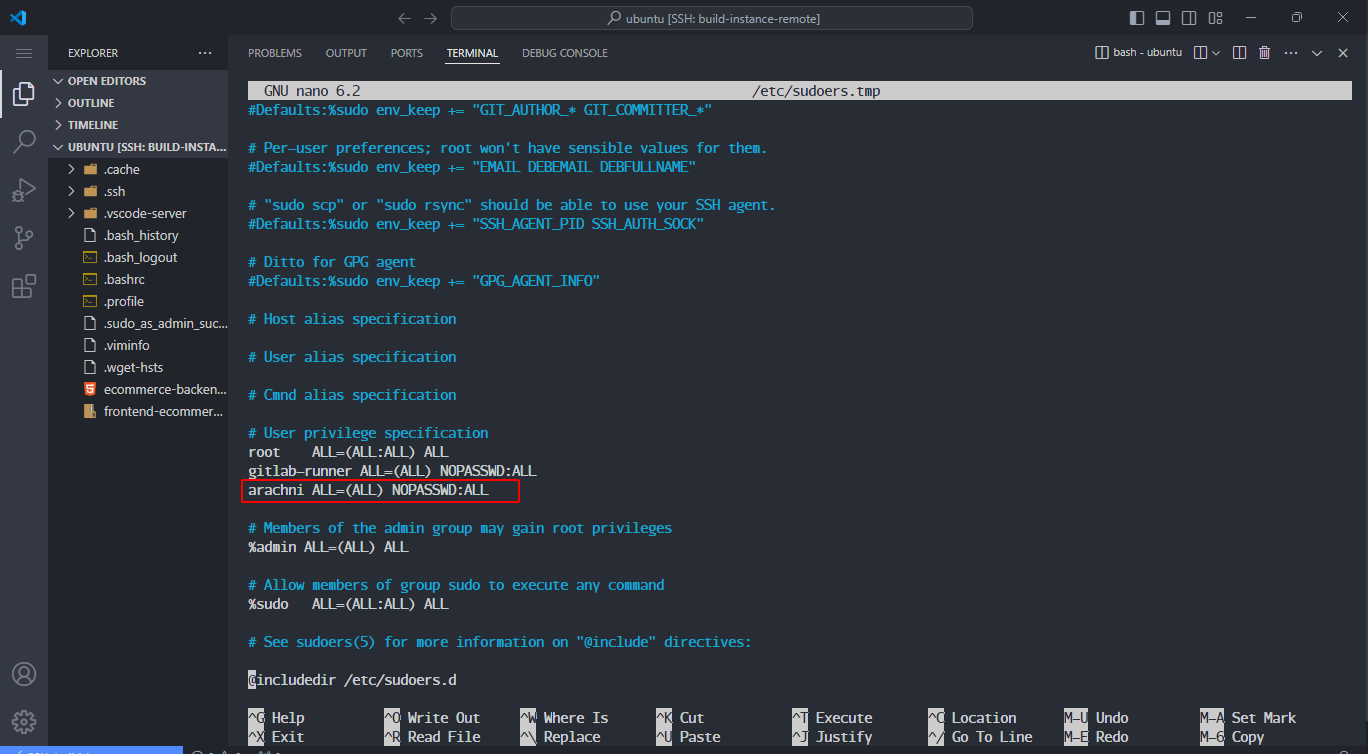Viewport: 1368px width, 754px height.
Task: Click the '# Host alias specification' comment
Action: tap(352, 319)
